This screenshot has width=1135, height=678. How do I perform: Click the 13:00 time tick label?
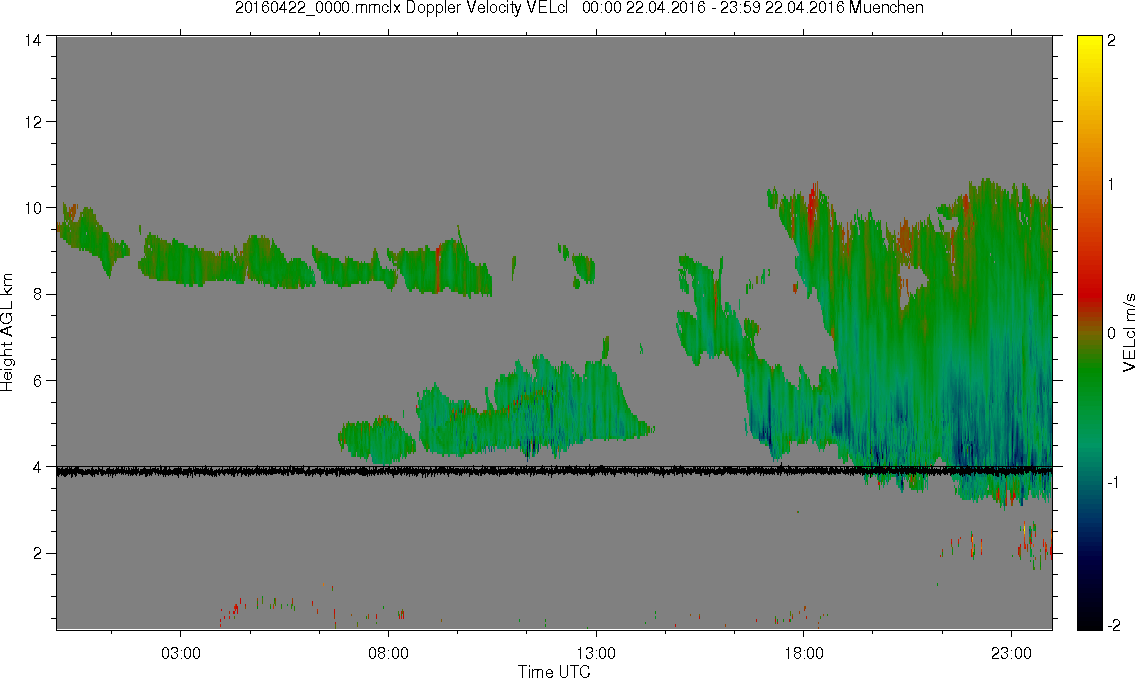pos(596,653)
